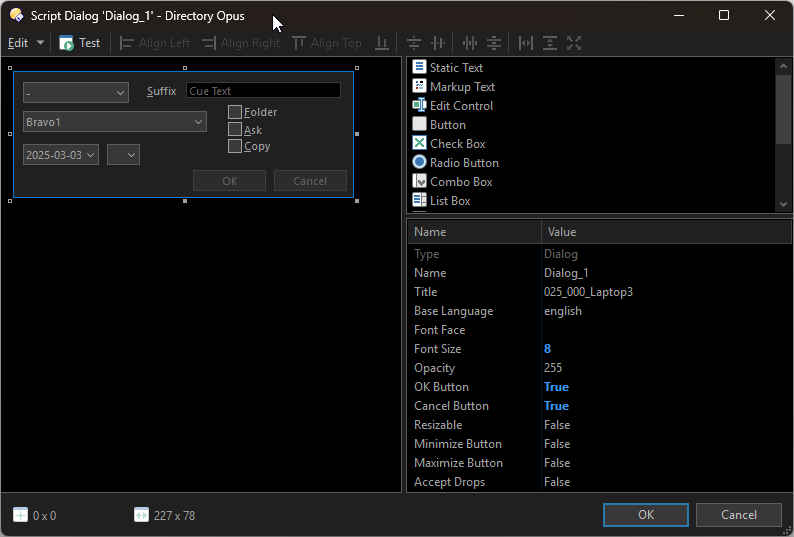Toggle the Folder checkbox
The width and height of the screenshot is (794, 537).
point(234,112)
